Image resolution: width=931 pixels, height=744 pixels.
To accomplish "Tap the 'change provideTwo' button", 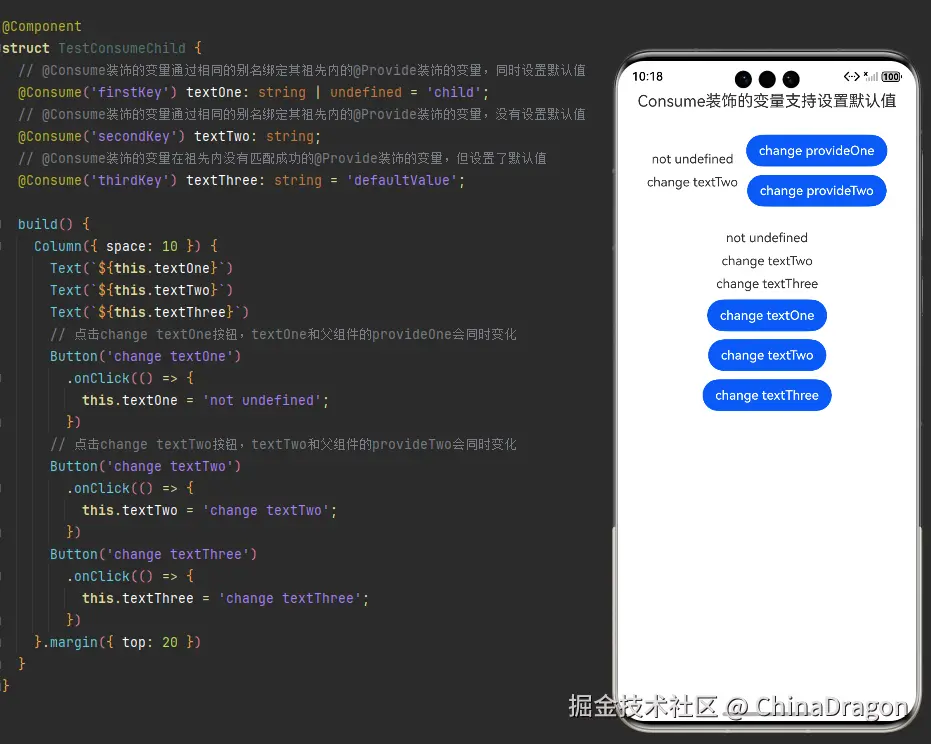I will pyautogui.click(x=816, y=191).
